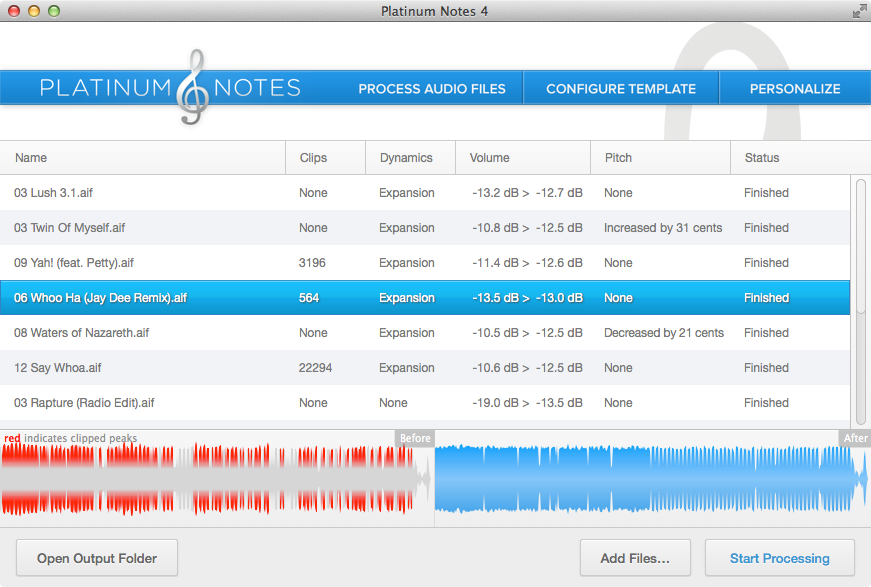Viewport: 871px width, 587px height.
Task: Sort by the Clips column header
Action: [x=313, y=158]
